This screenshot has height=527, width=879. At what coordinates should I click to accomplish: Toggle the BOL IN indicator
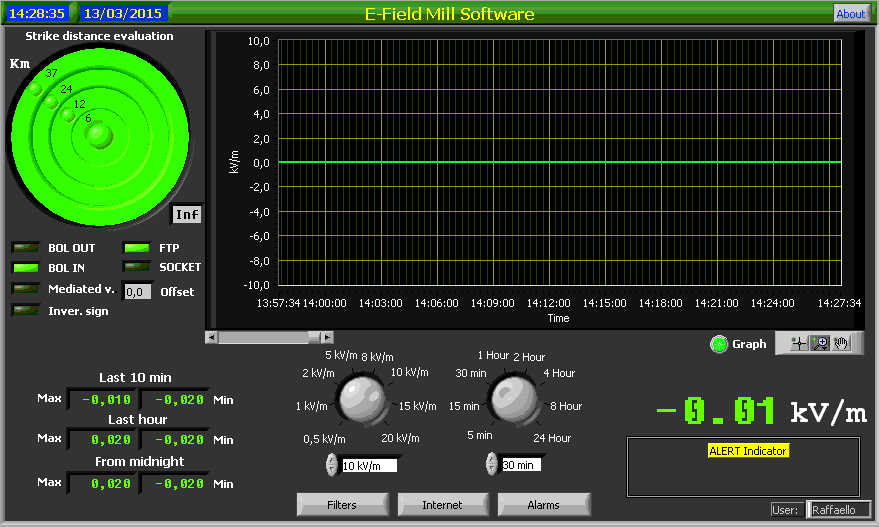coord(26,268)
